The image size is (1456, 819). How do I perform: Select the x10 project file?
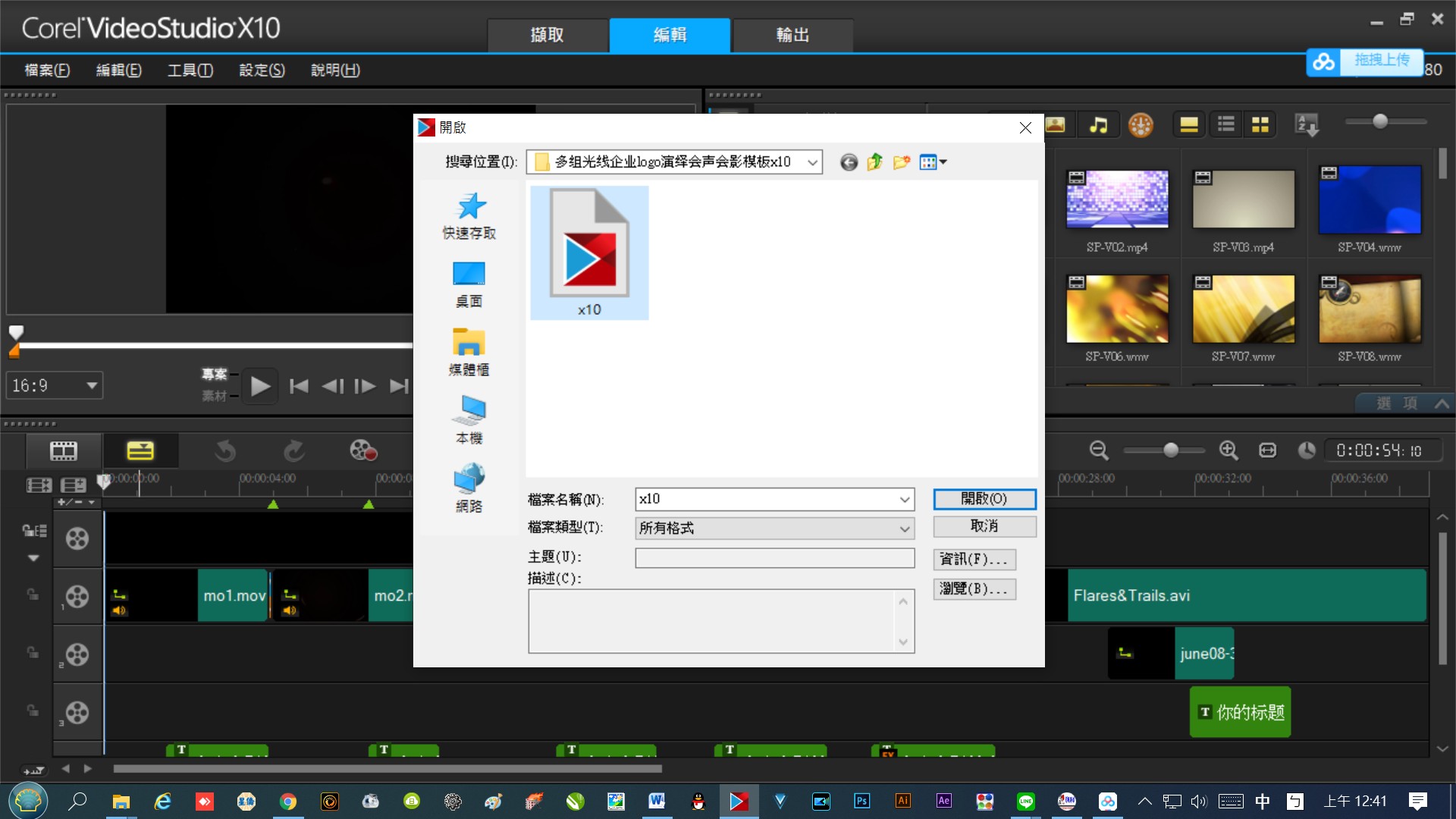pyautogui.click(x=589, y=253)
